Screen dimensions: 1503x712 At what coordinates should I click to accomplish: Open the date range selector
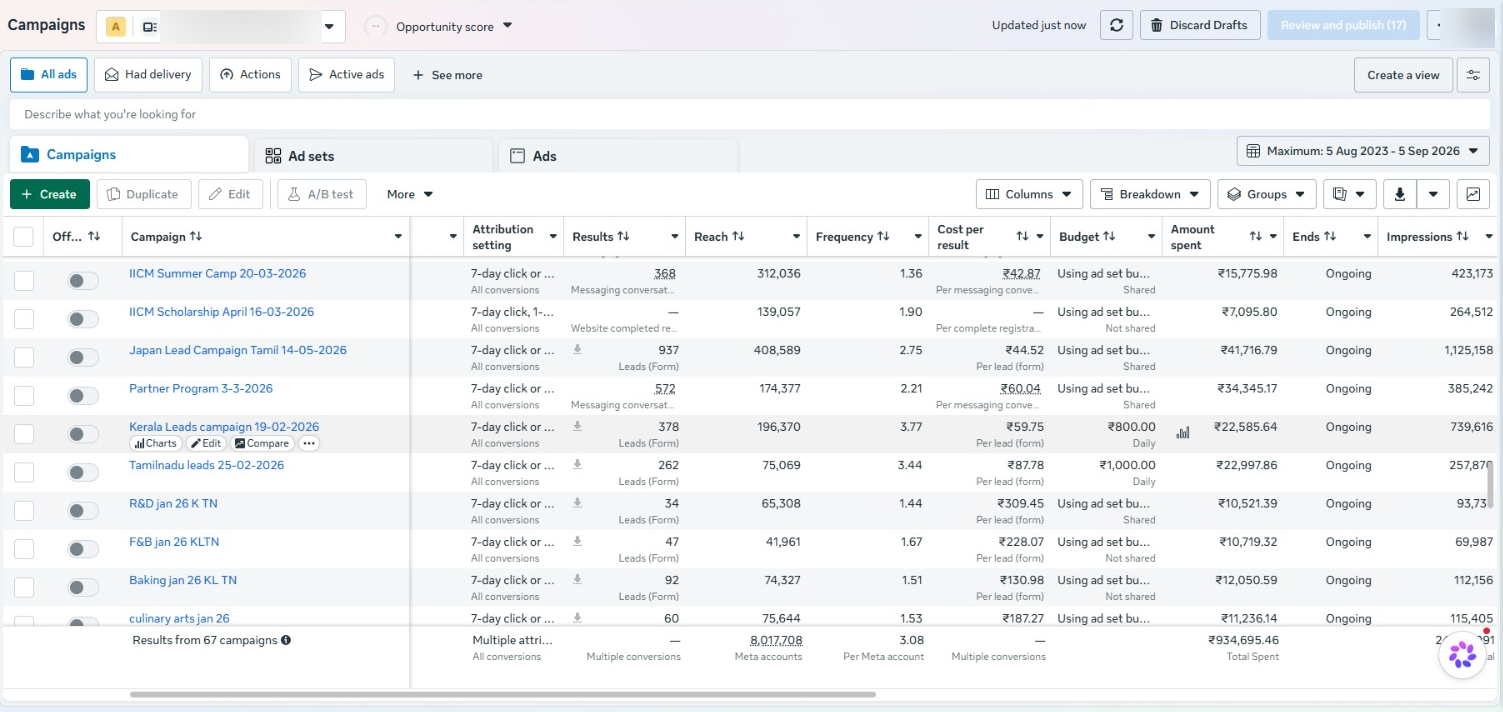[x=1363, y=151]
